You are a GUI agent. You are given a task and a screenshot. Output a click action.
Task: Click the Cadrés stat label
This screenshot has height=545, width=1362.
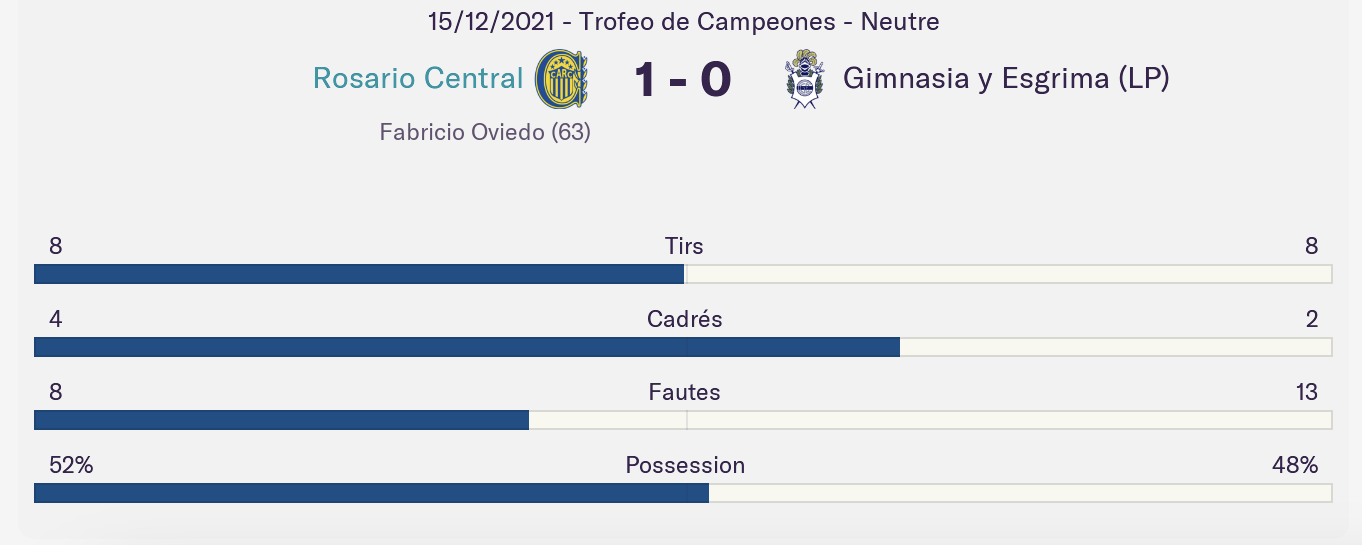click(684, 319)
